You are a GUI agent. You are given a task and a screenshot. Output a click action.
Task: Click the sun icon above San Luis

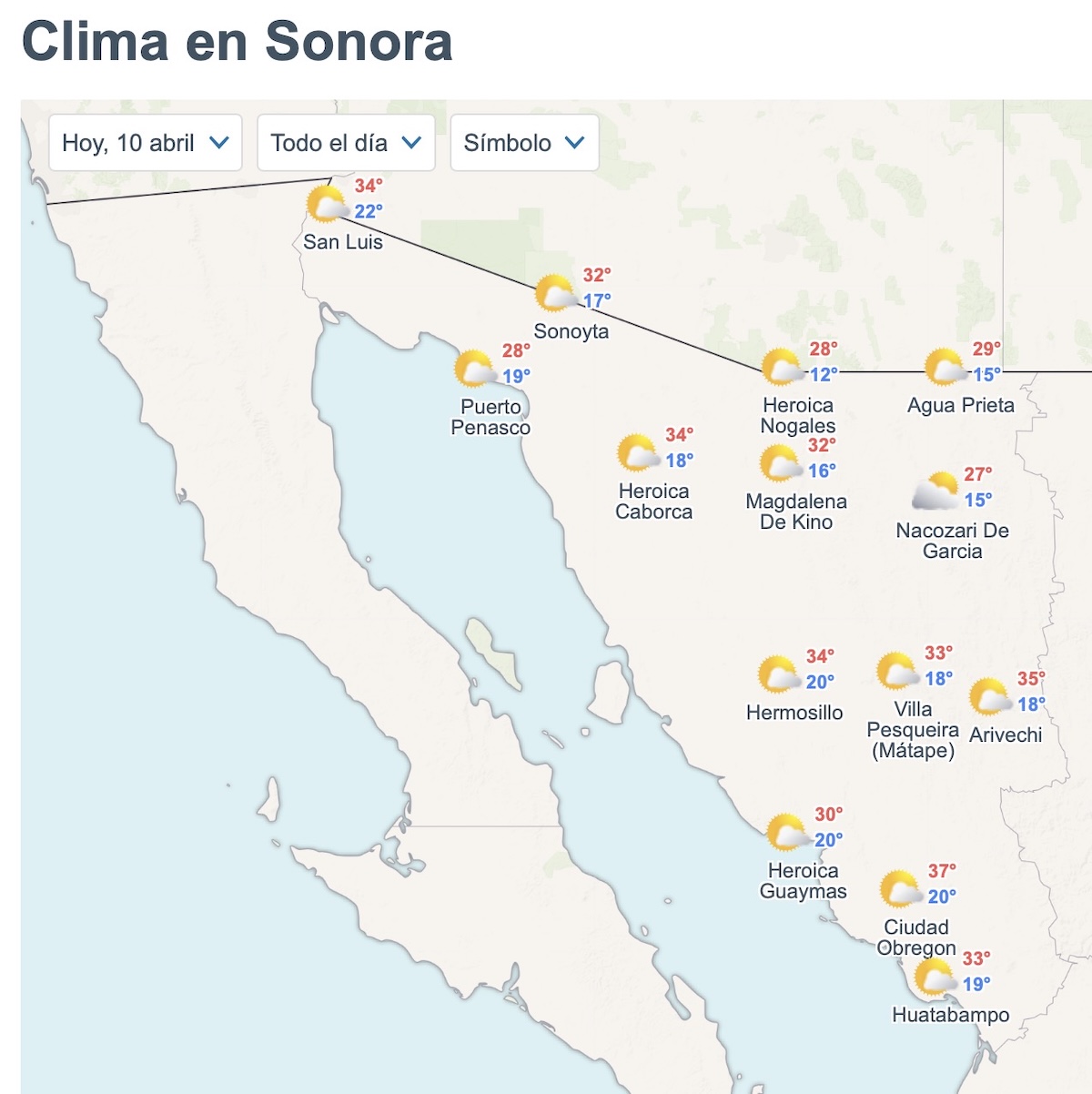pyautogui.click(x=325, y=206)
